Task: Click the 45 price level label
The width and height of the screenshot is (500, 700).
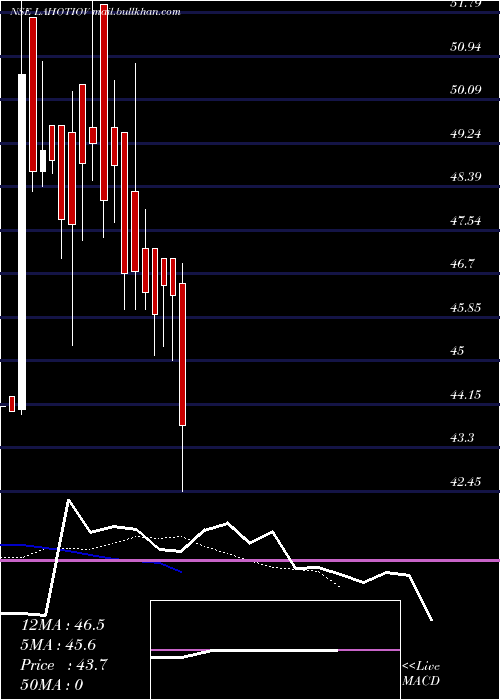Action: 457,350
